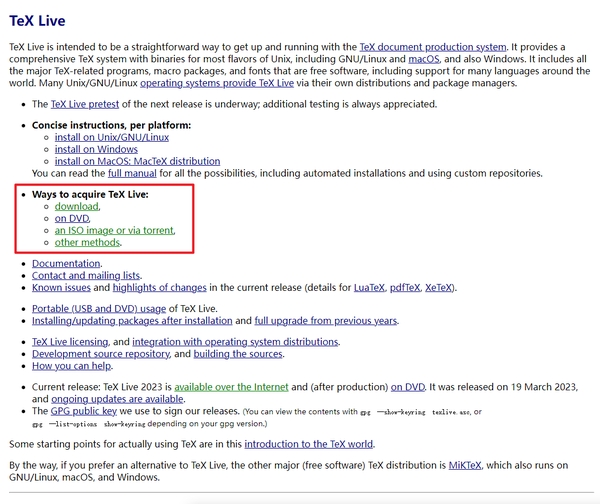The width and height of the screenshot is (600, 504).
Task: Open 'How you can help' link
Action: 72,366
